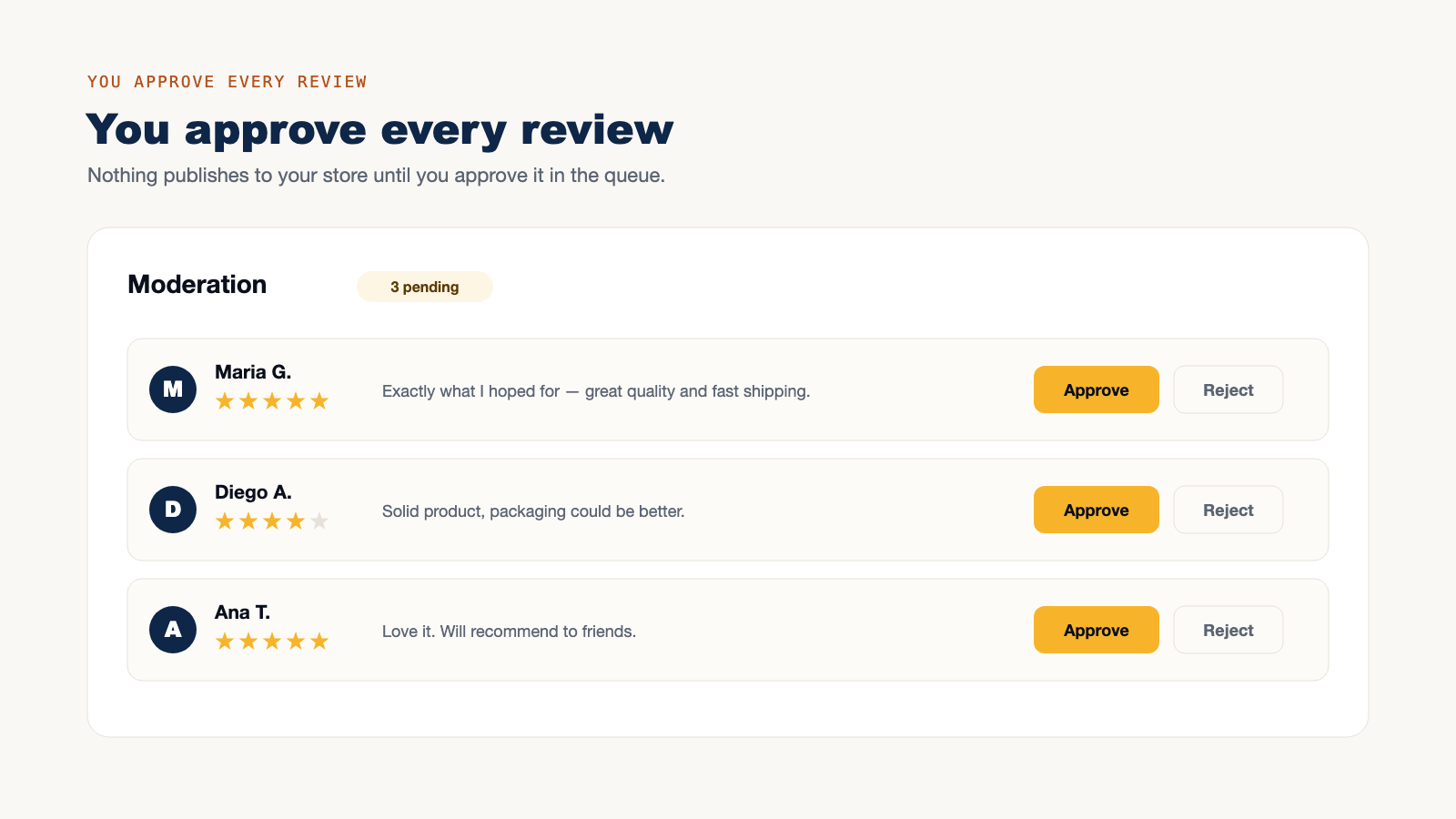Click review text about packaging could be better

[533, 511]
